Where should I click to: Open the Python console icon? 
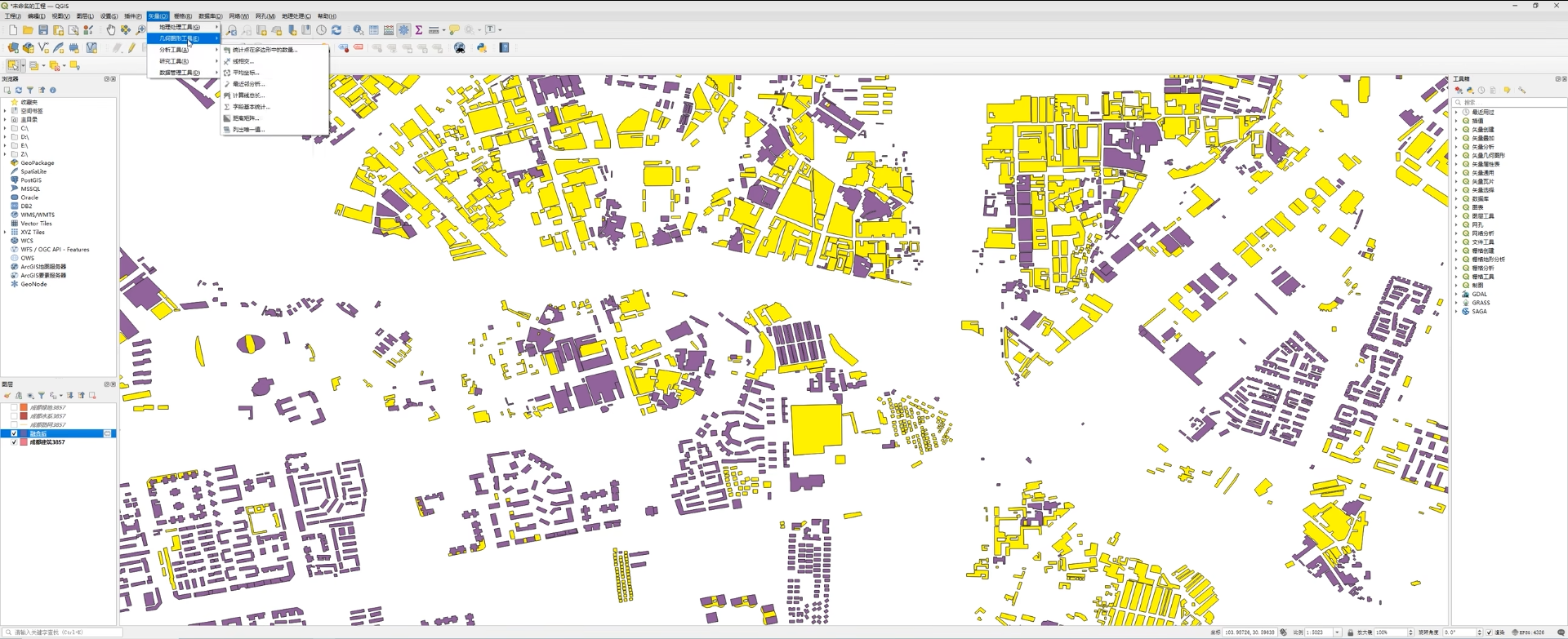coord(482,48)
